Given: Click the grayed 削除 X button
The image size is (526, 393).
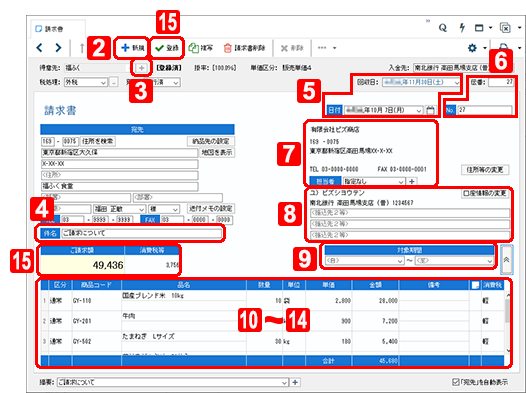Looking at the screenshot, I should pyautogui.click(x=292, y=48).
